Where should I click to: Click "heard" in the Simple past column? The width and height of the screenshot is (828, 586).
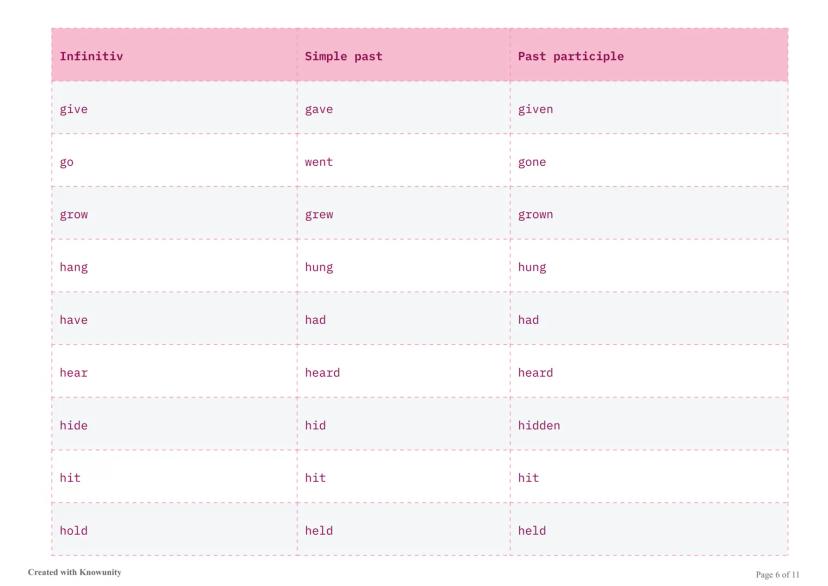322,373
